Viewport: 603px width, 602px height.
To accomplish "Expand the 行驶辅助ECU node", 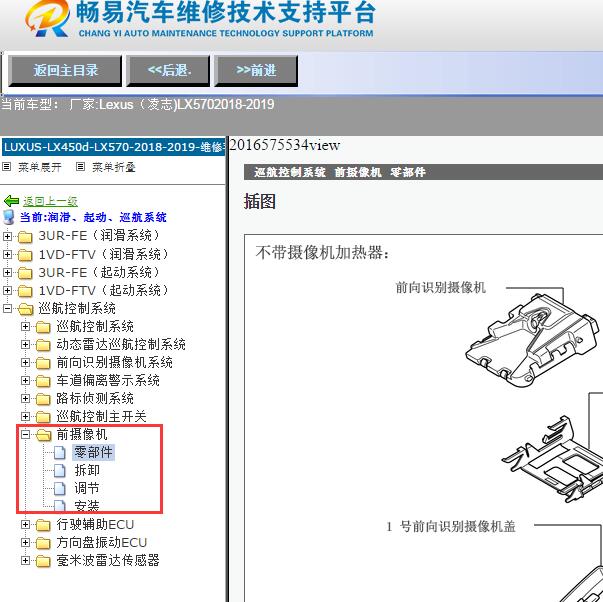I will pos(25,524).
